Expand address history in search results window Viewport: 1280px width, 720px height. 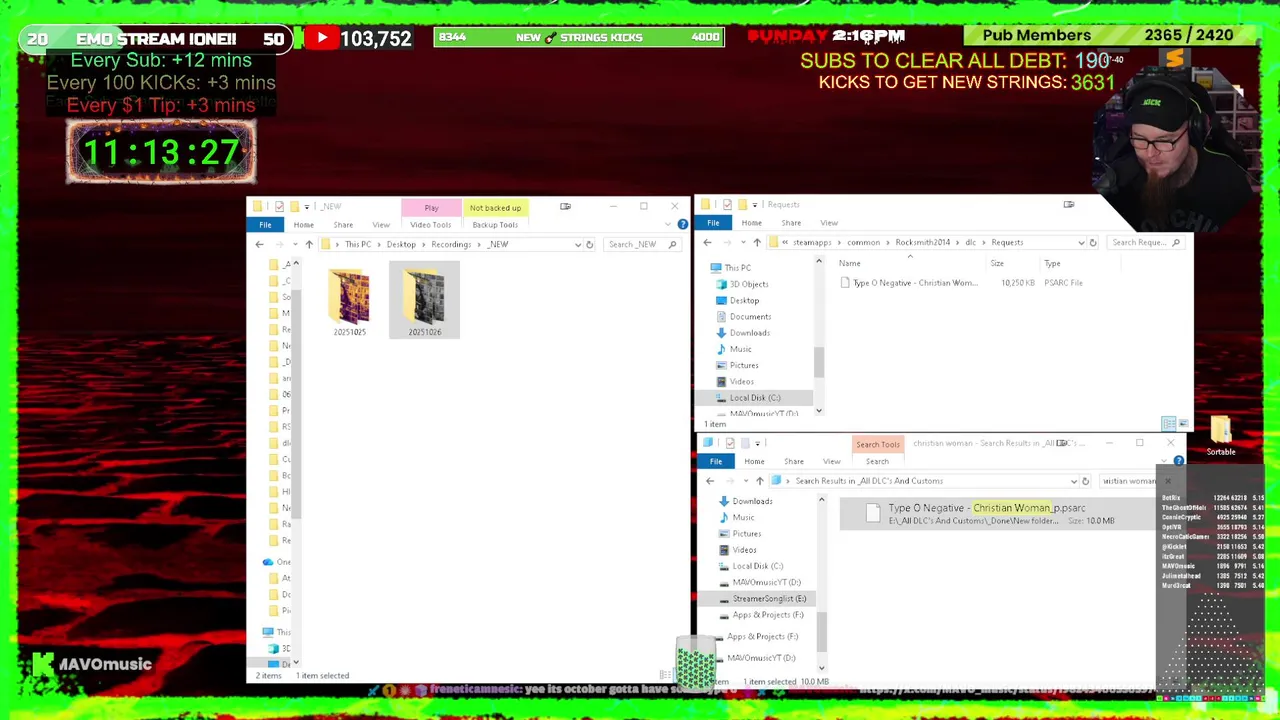tap(1073, 481)
